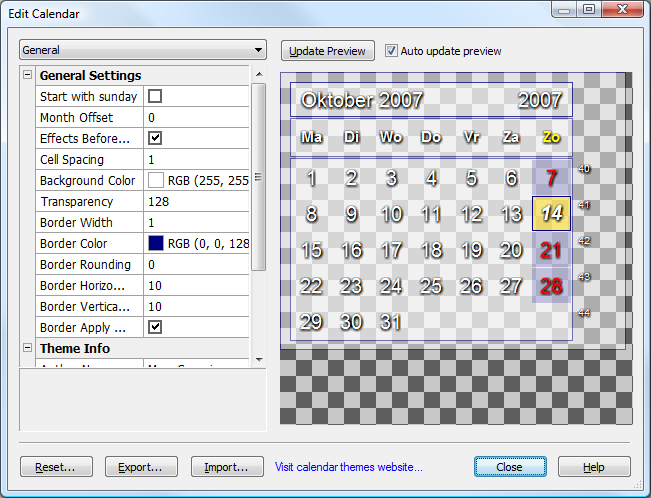Collapse the General Settings section
Screen dimensions: 651x498
click(27, 75)
